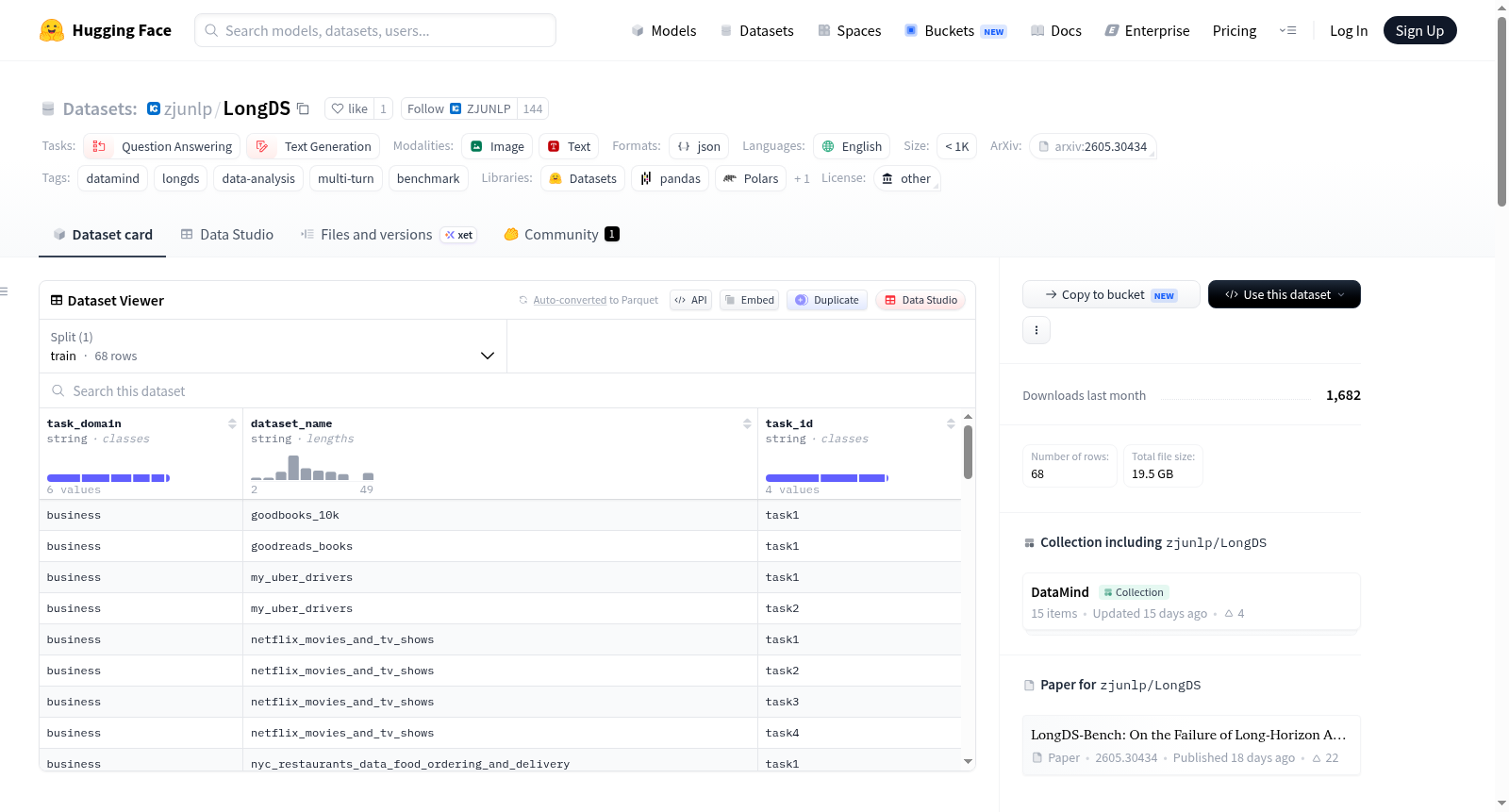Switch to the Data Studio tab
Image resolution: width=1509 pixels, height=812 pixels.
click(227, 235)
